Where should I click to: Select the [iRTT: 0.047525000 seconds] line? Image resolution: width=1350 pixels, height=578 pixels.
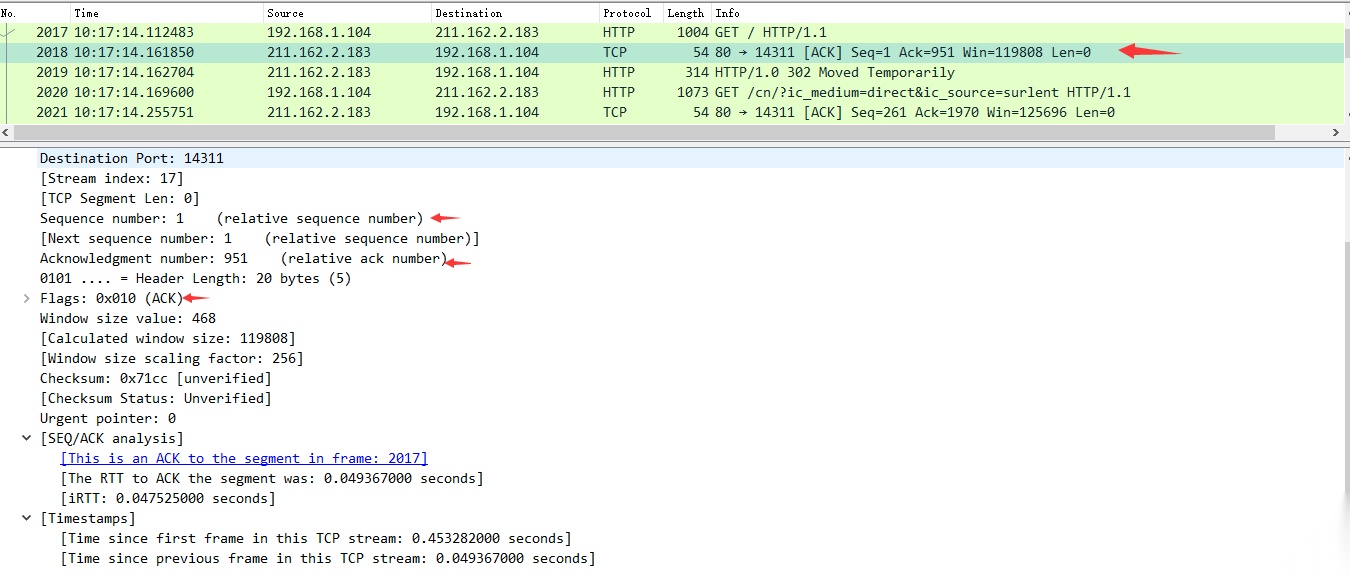coord(168,498)
